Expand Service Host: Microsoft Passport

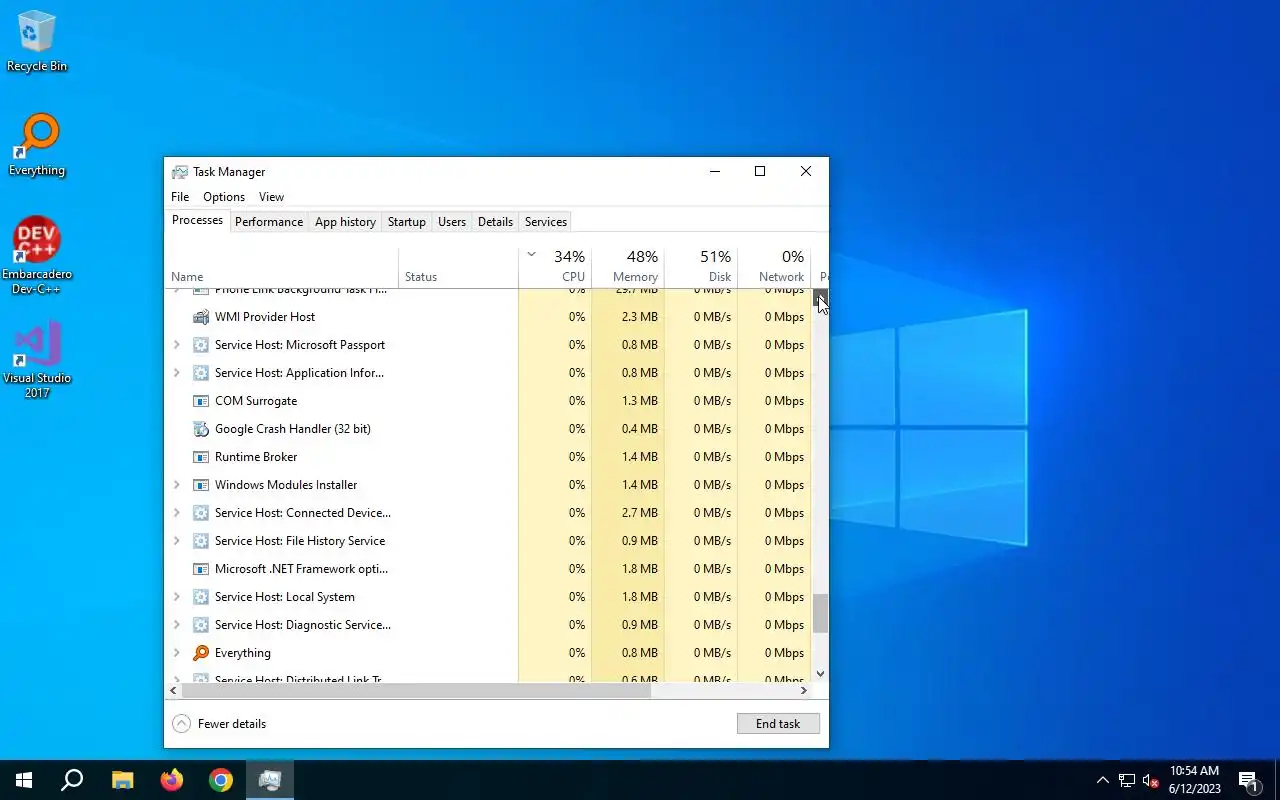(x=177, y=345)
